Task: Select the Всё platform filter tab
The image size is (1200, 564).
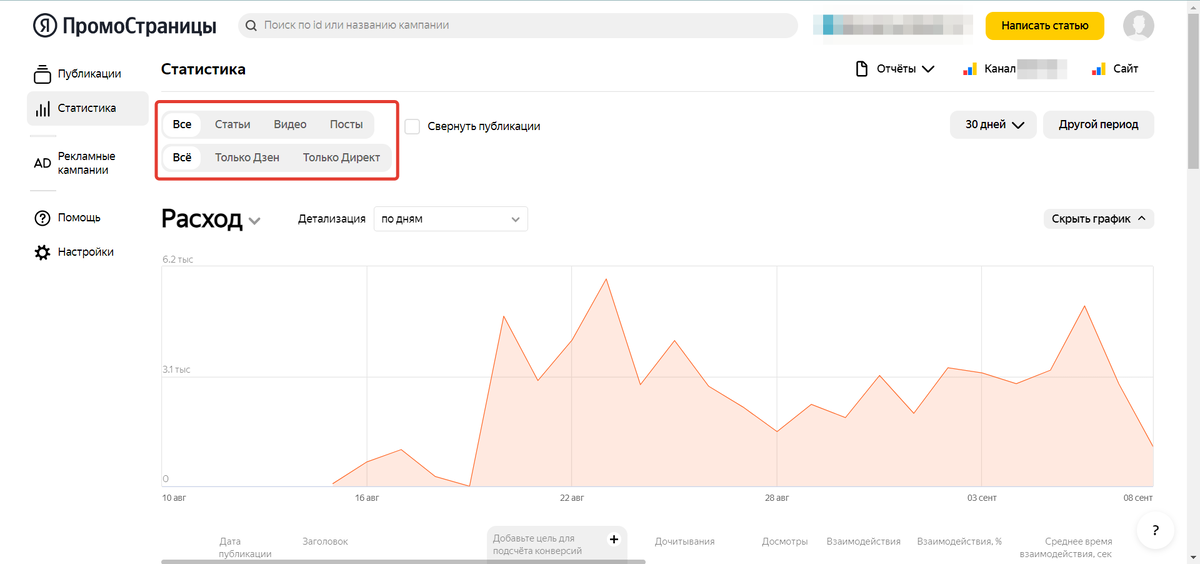Action: click(x=182, y=158)
